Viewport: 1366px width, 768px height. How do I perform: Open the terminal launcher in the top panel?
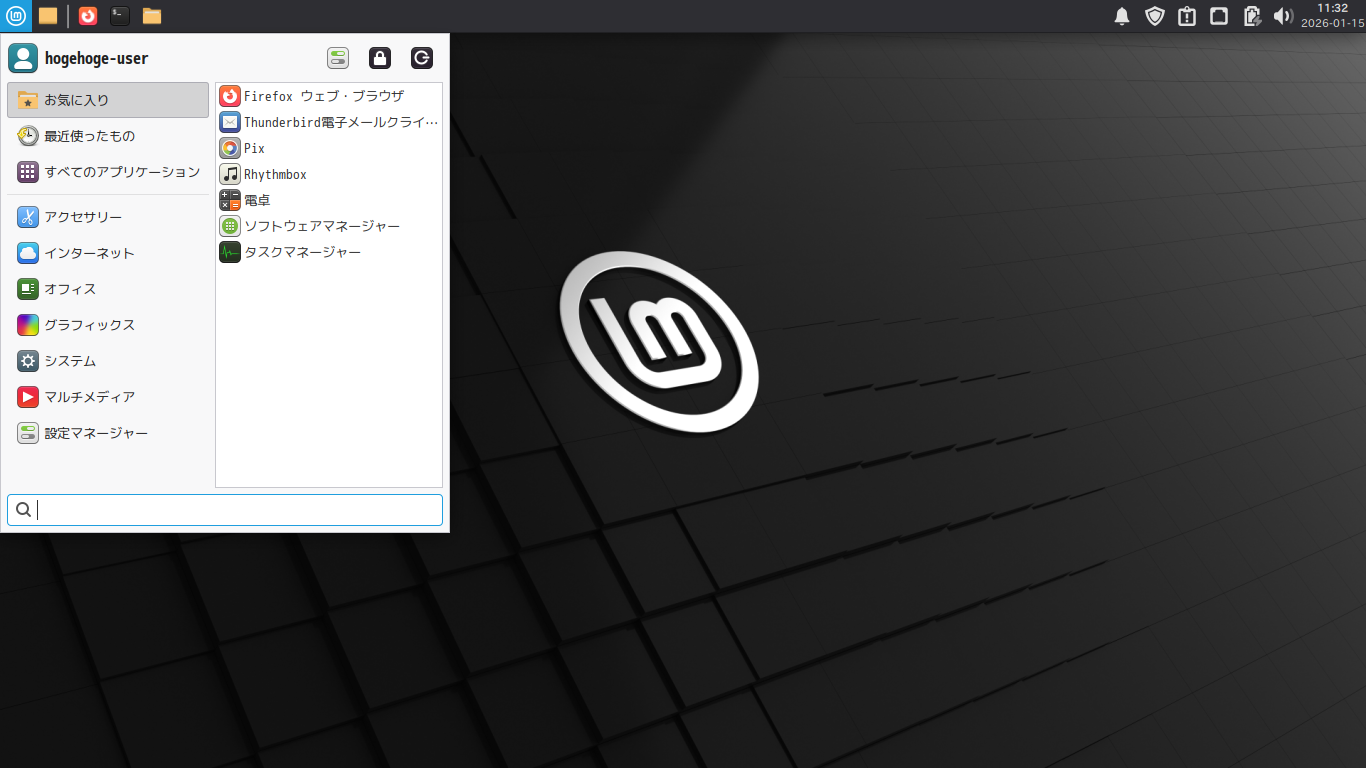120,16
